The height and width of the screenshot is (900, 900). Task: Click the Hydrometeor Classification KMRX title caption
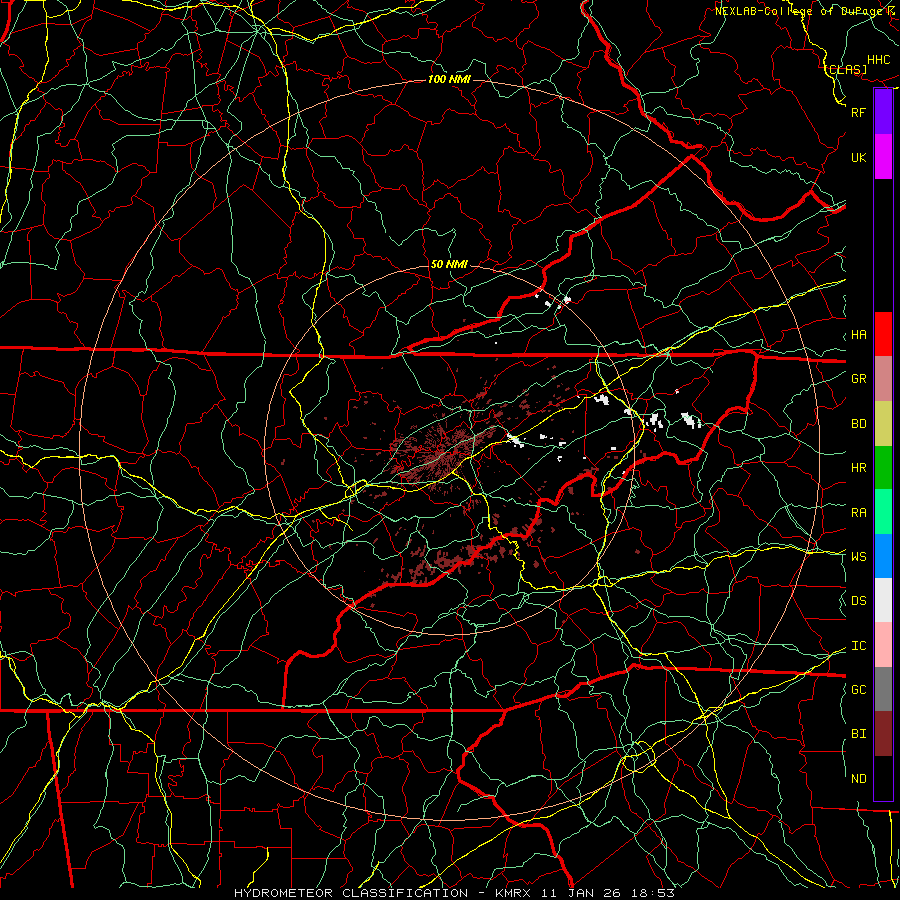[454, 893]
